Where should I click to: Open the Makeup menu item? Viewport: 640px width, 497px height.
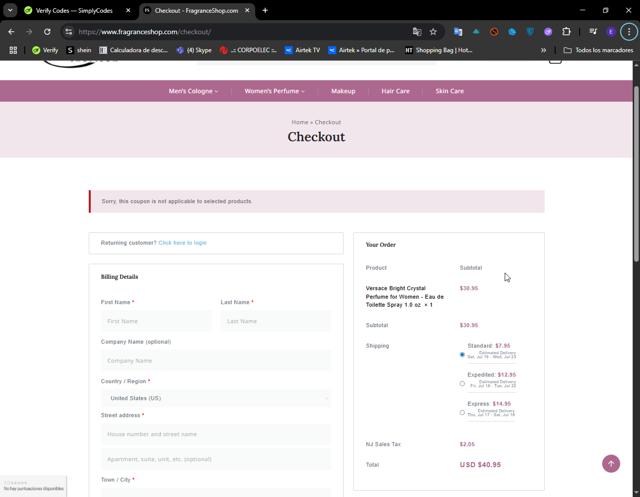coord(343,91)
